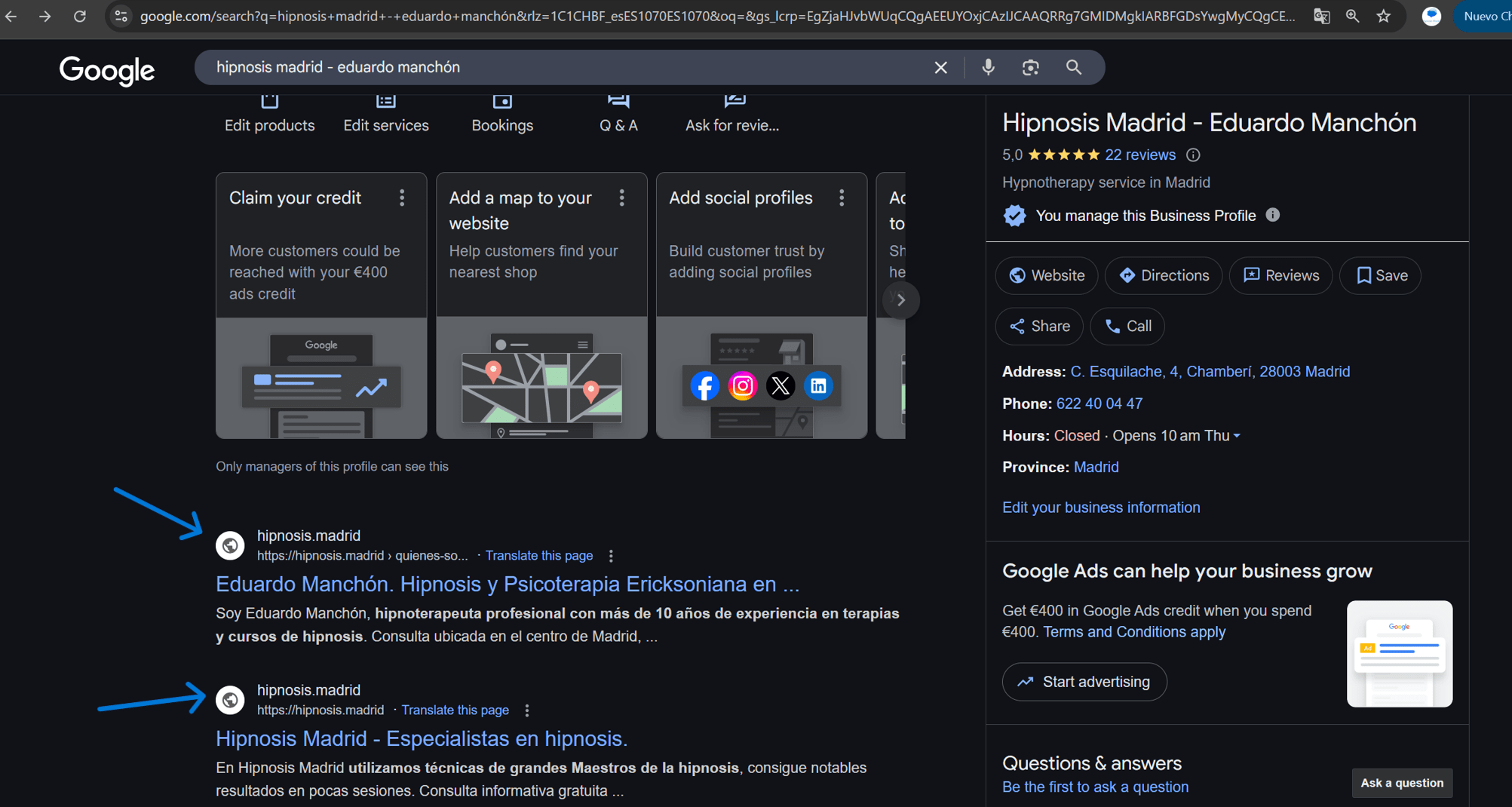Share the business profile
1512x807 pixels.
[1039, 327]
